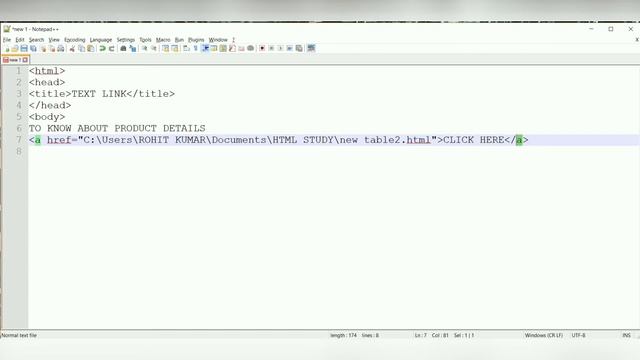Click the Zoom In toolbar icon
640x360 pixels.
(x=144, y=48)
